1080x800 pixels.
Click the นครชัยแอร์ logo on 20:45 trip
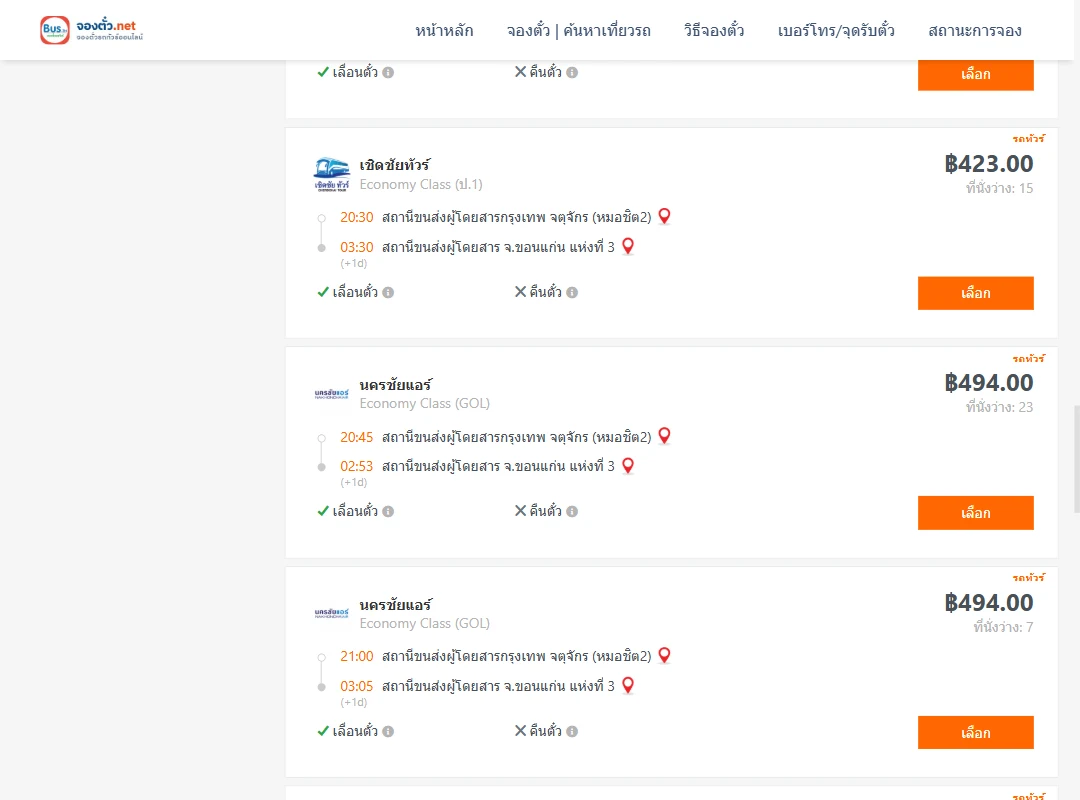click(x=331, y=394)
